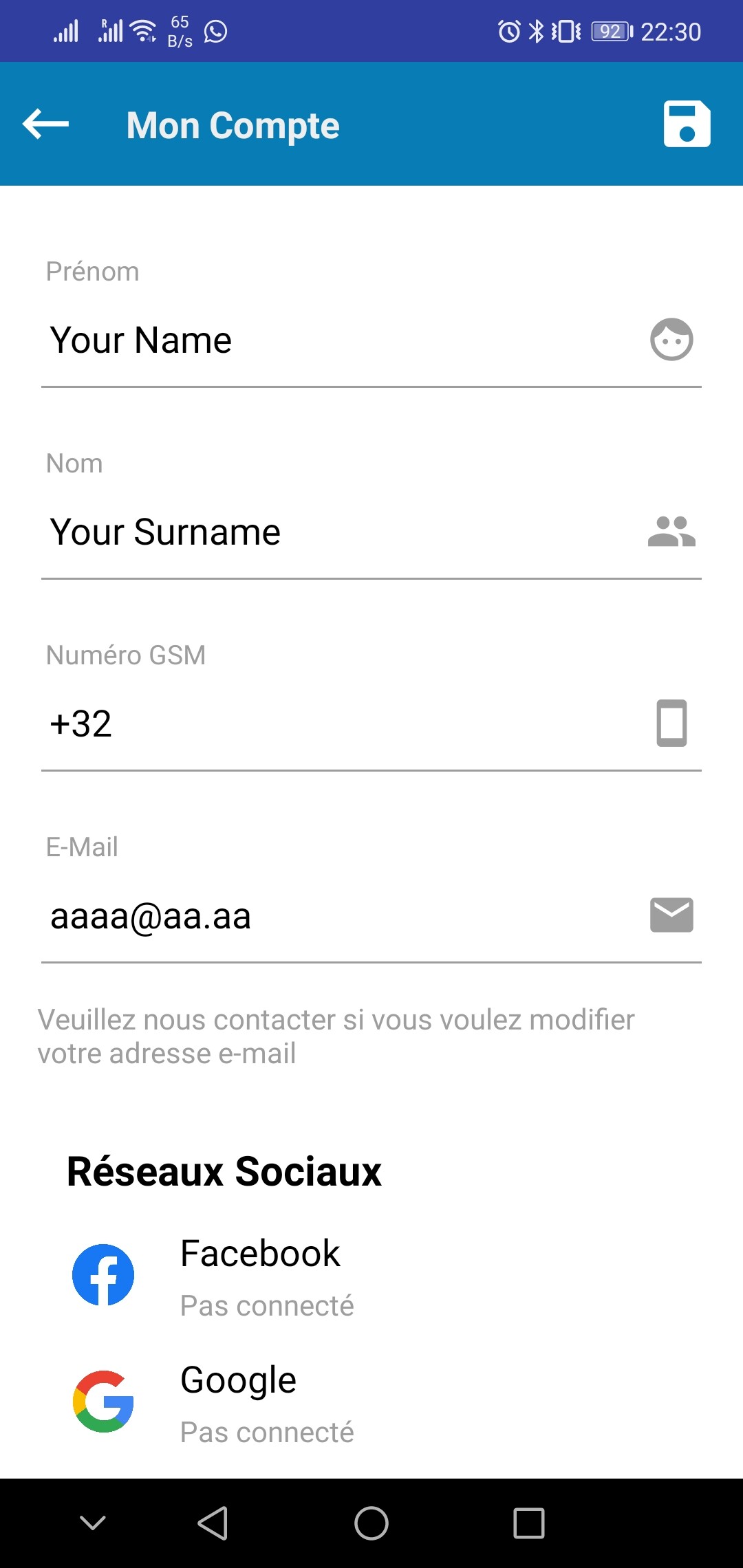The width and height of the screenshot is (743, 1568).
Task: Tap the face icon beside Prénom
Action: (671, 339)
